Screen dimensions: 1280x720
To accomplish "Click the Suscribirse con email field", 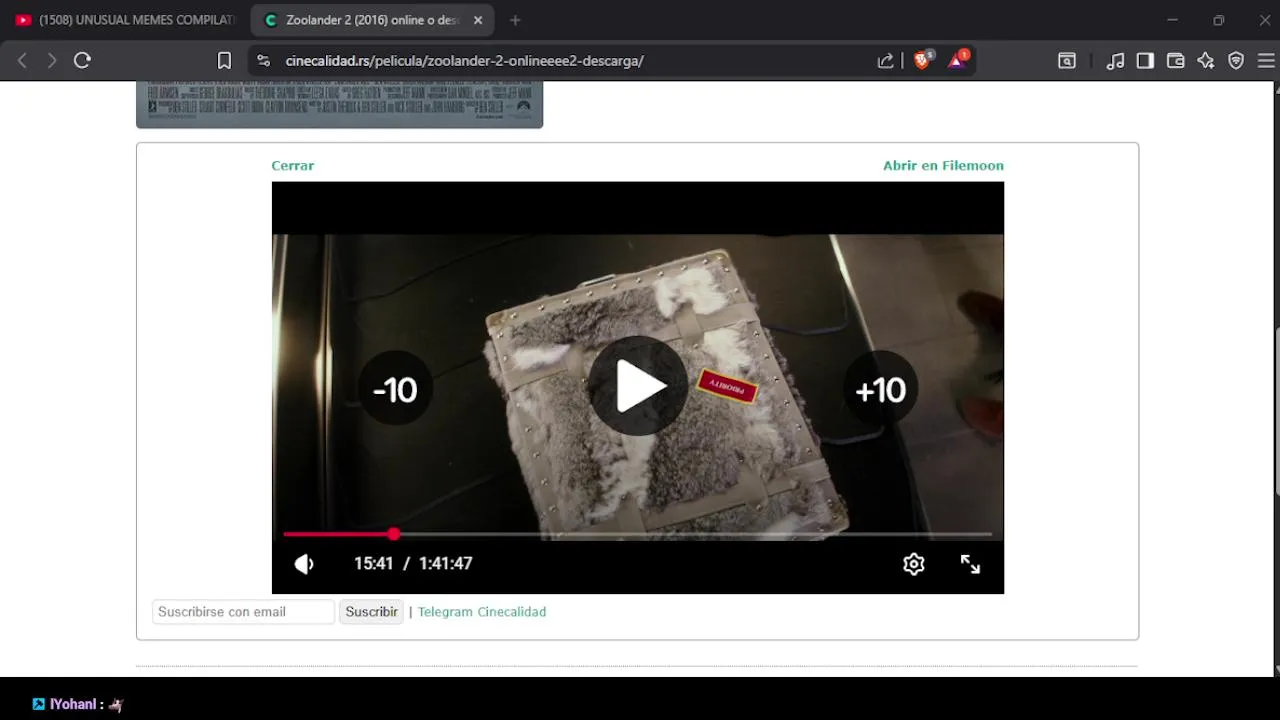I will click(243, 612).
